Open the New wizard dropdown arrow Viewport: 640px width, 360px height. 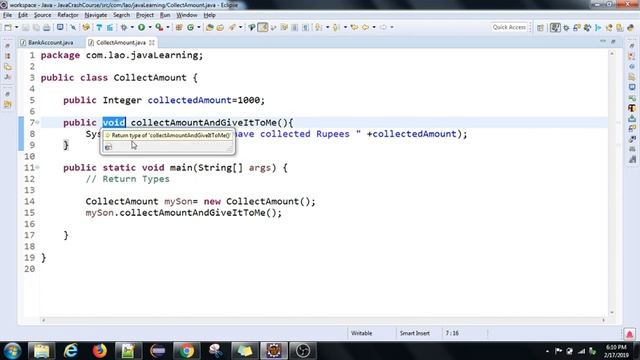coord(16,27)
